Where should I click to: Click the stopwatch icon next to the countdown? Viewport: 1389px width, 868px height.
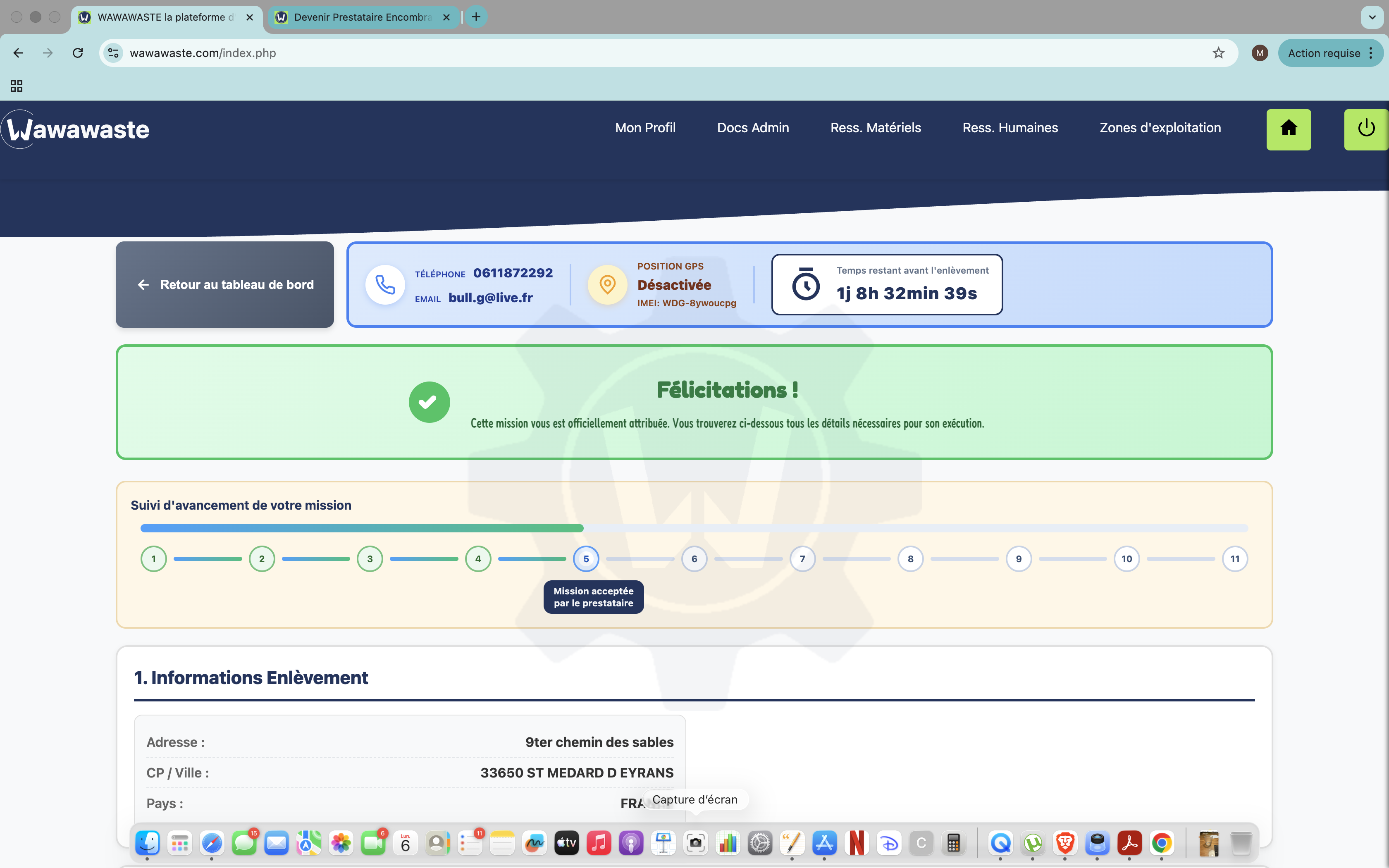click(x=807, y=284)
